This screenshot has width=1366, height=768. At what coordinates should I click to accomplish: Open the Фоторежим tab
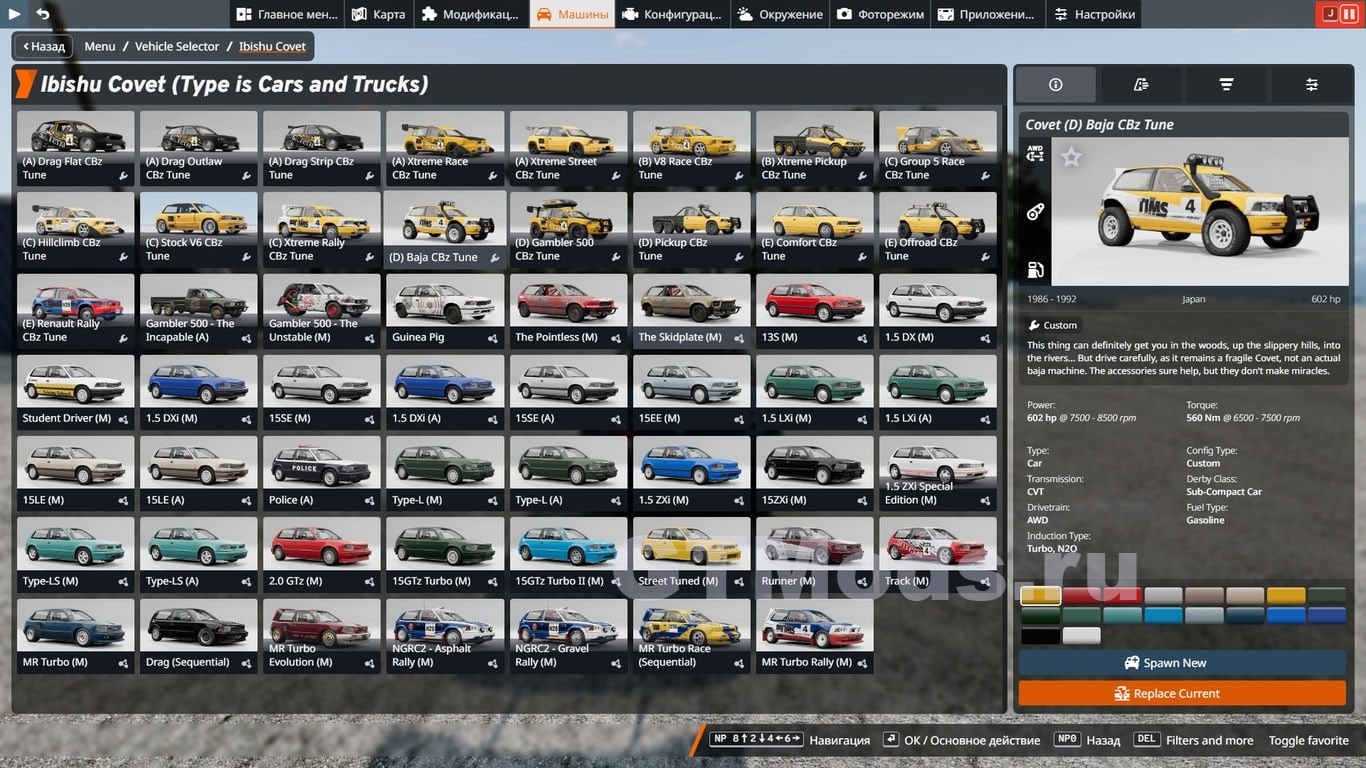tap(879, 14)
